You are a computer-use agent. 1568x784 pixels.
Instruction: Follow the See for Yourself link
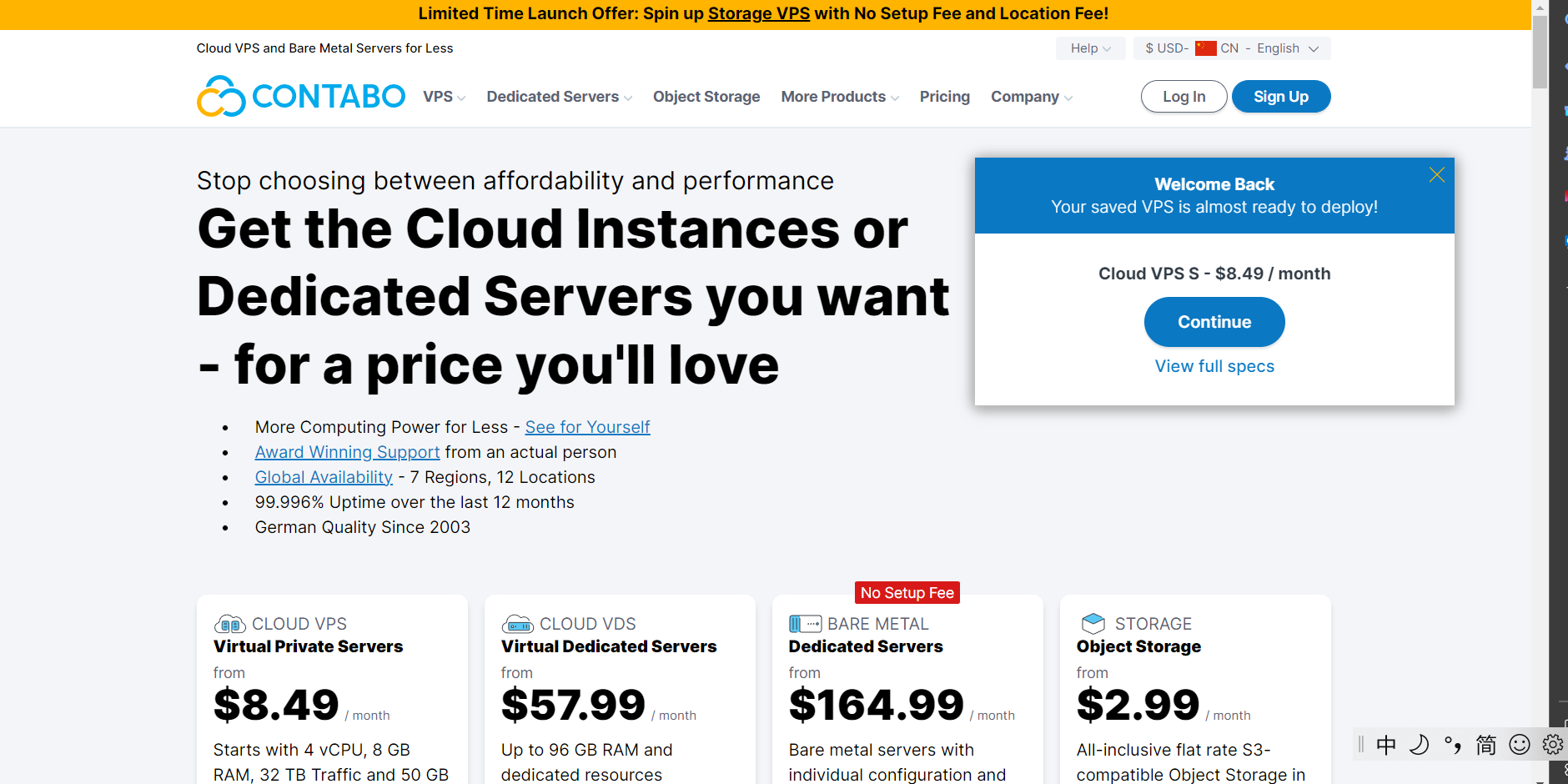click(587, 427)
